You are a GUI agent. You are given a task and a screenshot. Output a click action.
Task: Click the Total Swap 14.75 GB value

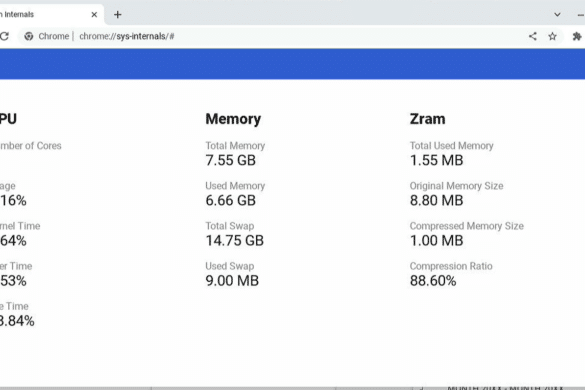(235, 241)
